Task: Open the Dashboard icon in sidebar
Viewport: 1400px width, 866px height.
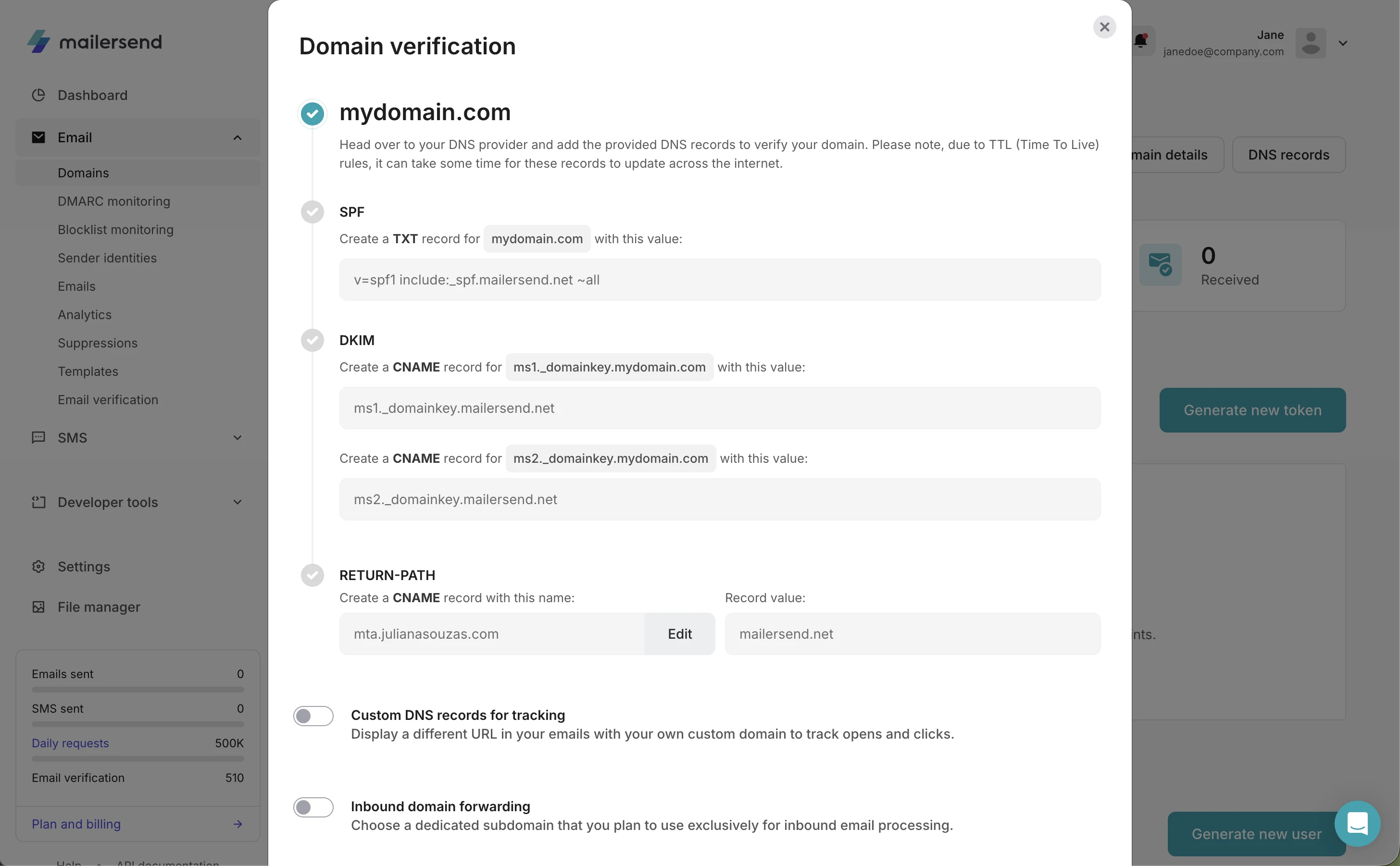Action: [x=38, y=95]
